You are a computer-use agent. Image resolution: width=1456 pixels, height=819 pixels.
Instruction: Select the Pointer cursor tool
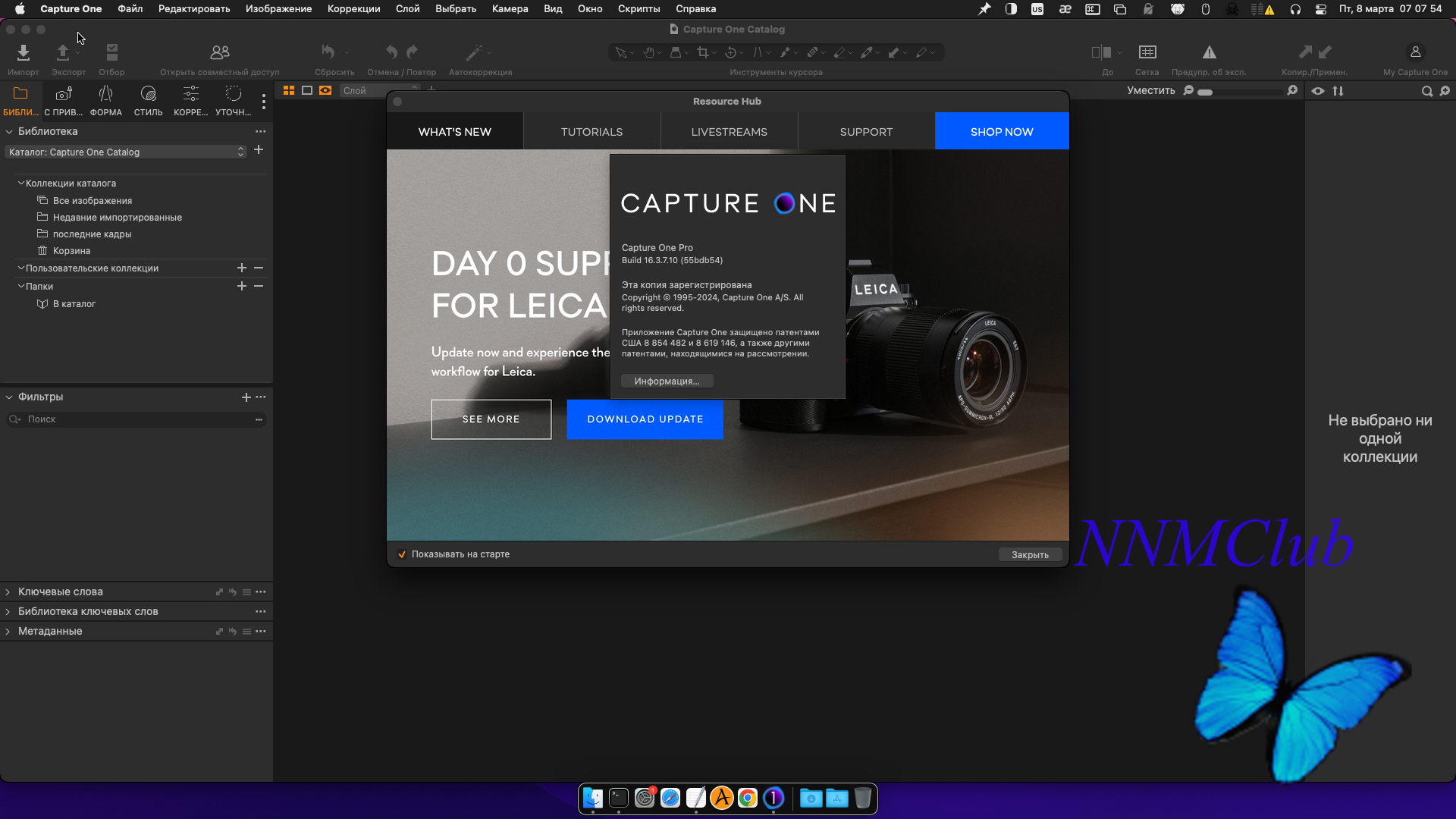tap(621, 52)
